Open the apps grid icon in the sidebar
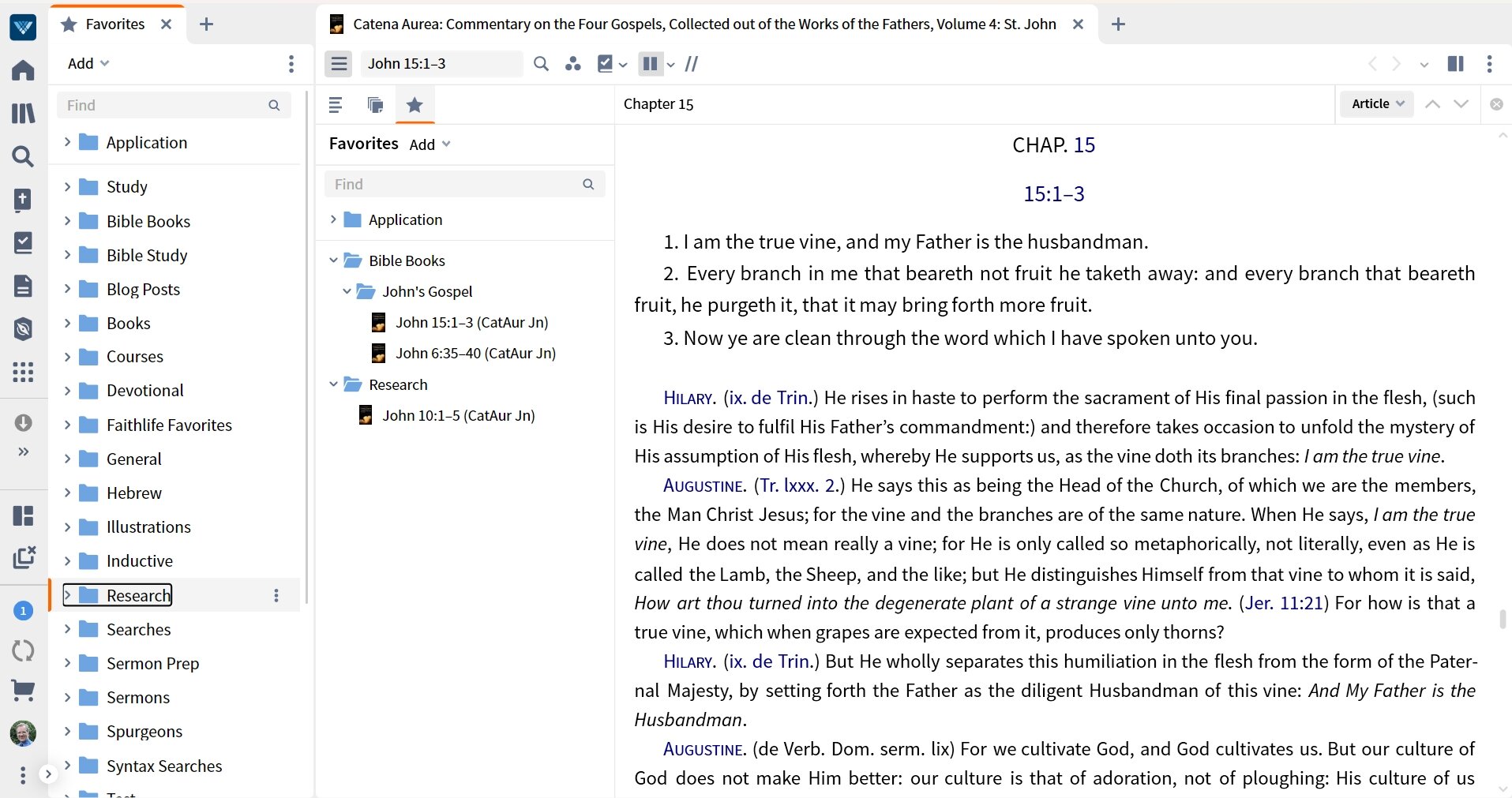1512x798 pixels. [23, 372]
